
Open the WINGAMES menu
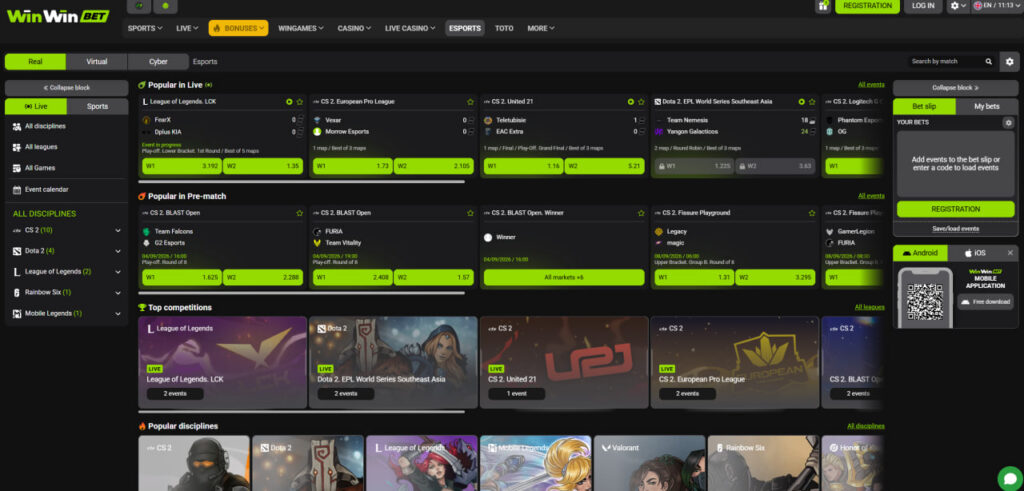tap(301, 28)
